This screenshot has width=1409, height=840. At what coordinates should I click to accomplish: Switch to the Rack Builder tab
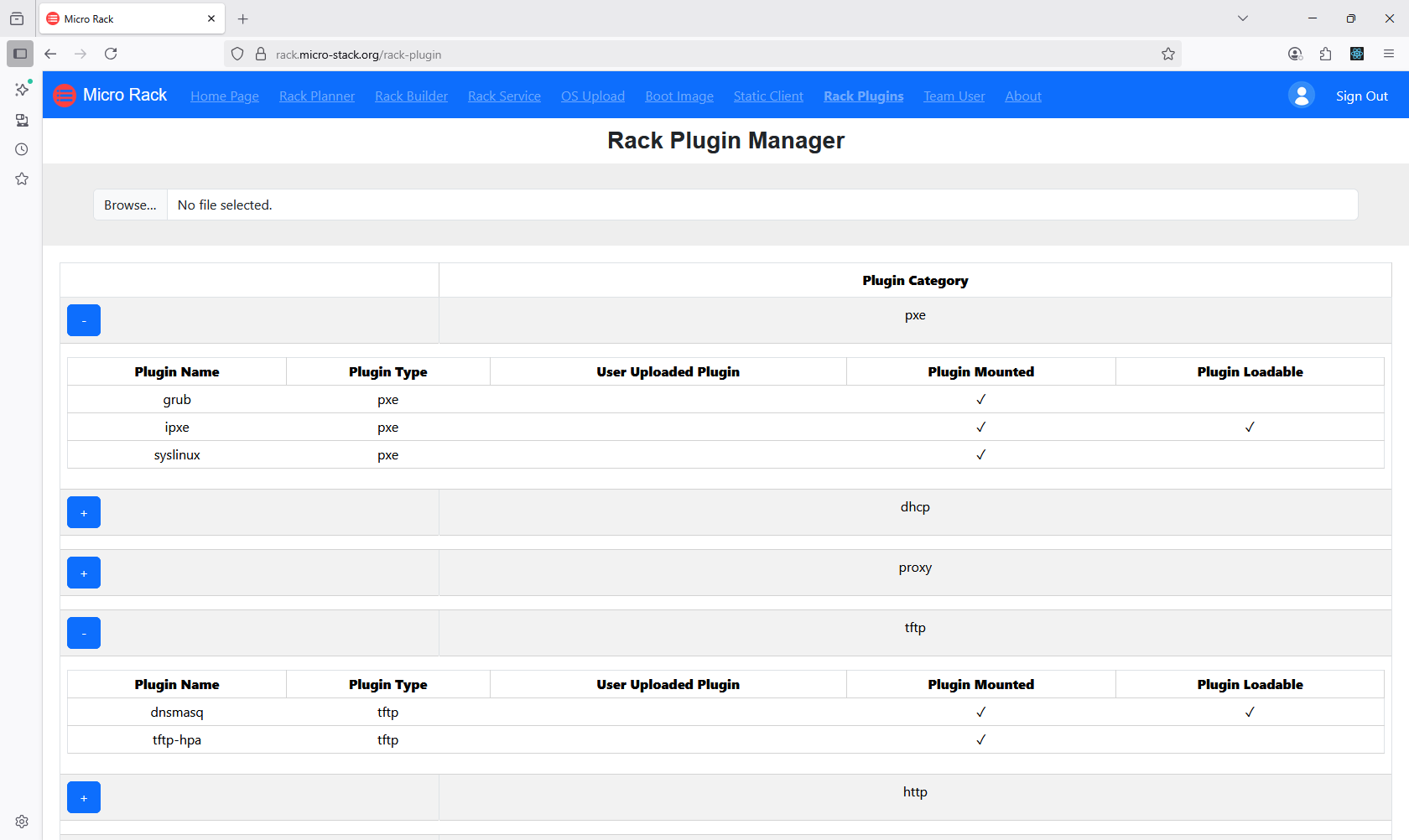coord(411,96)
